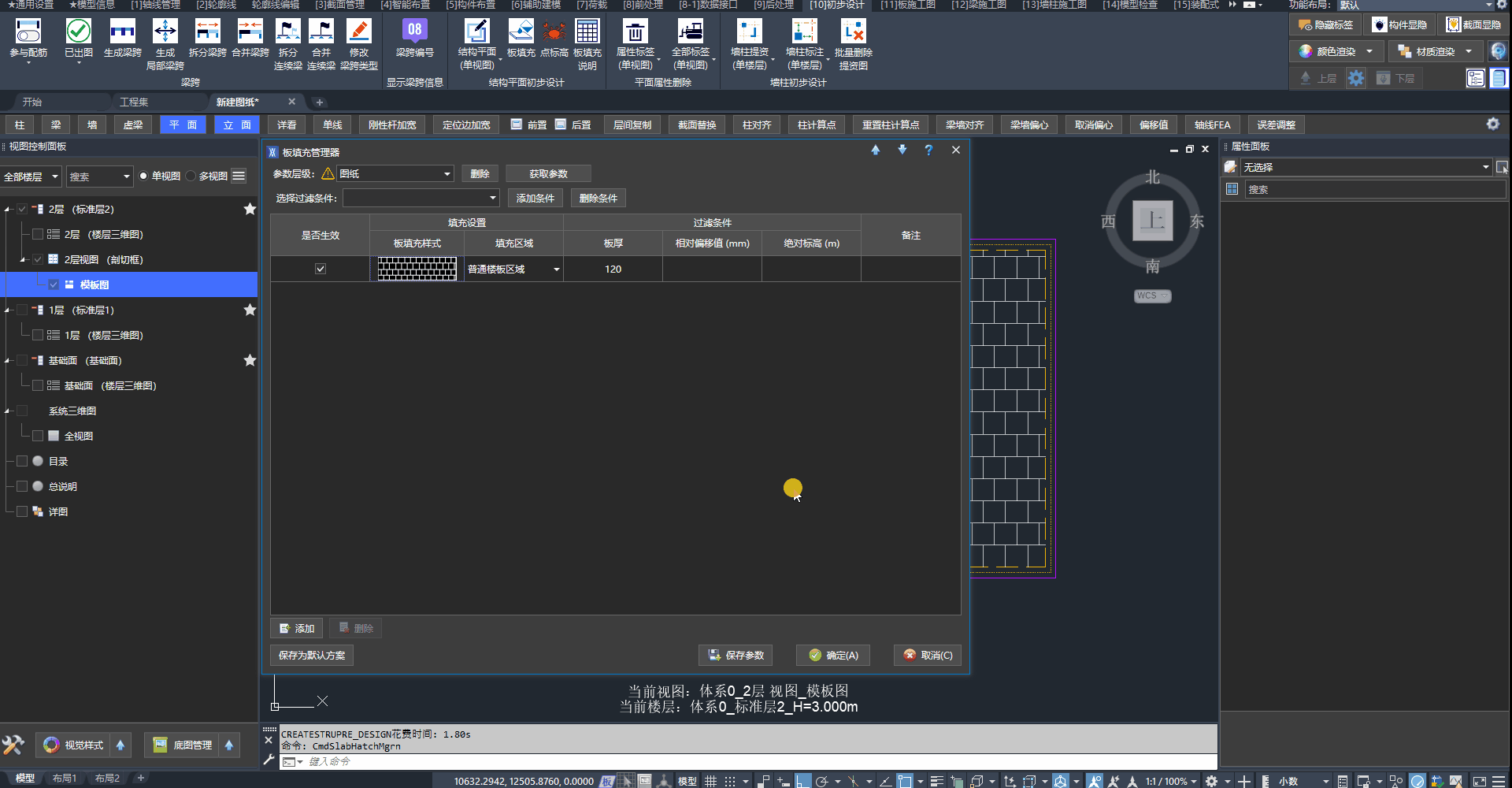Select the 多视图 radio button
1512x788 pixels.
191,177
